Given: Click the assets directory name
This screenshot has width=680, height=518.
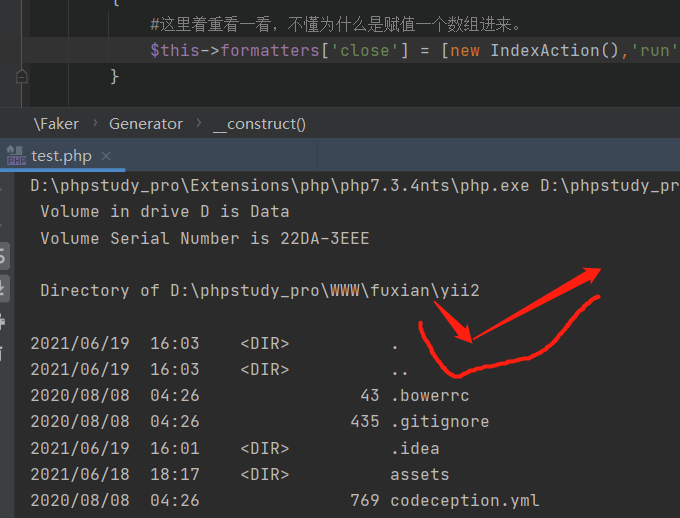Looking at the screenshot, I should point(419,475).
